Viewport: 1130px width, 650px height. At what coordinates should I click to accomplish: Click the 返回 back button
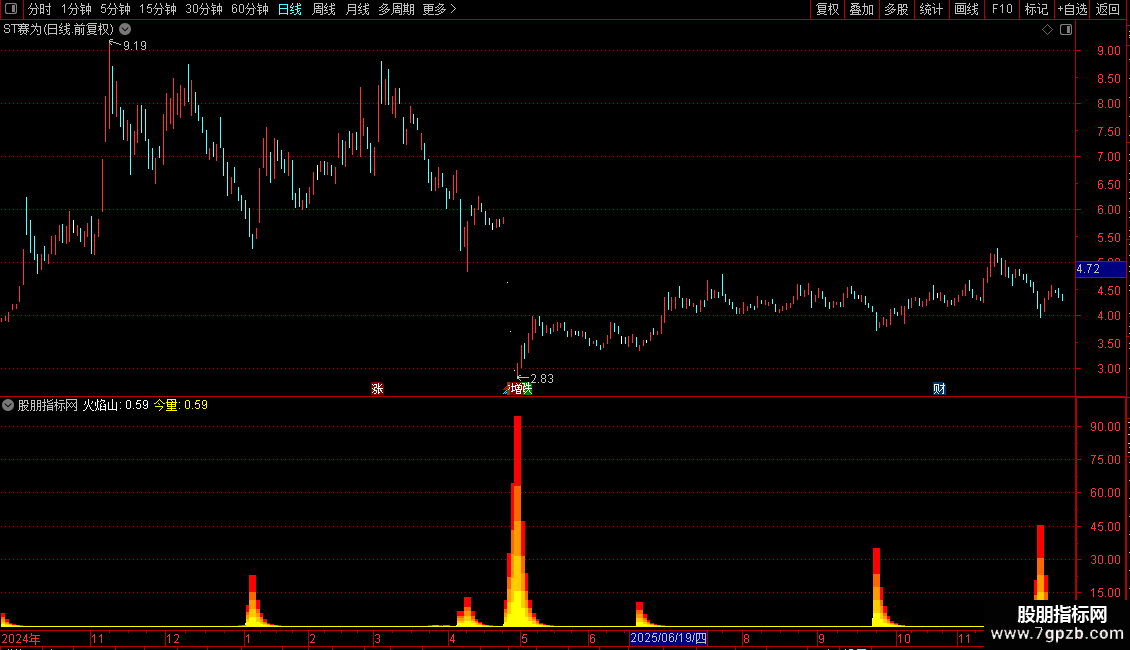point(1108,9)
